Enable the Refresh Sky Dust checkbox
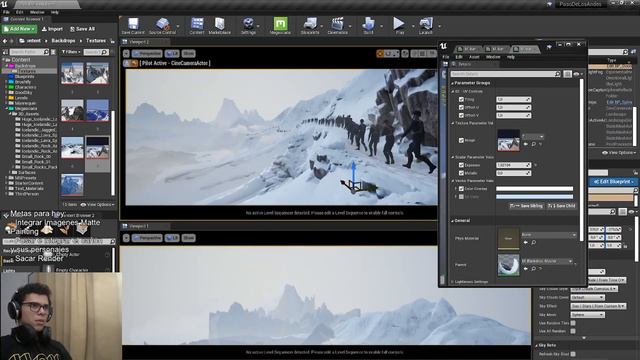This screenshot has width=640, height=360. [573, 354]
